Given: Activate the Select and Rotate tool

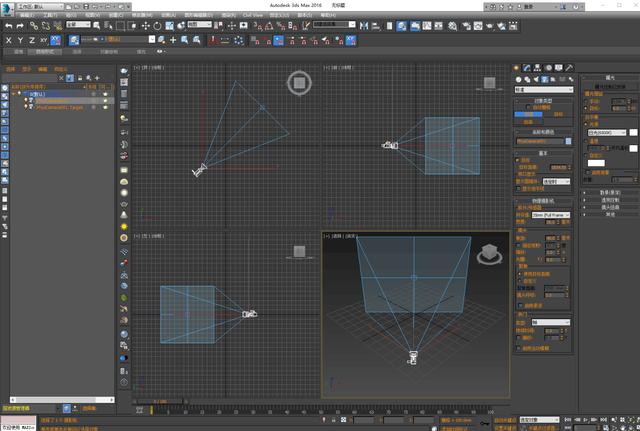Looking at the screenshot, I should pyautogui.click(x=157, y=26).
